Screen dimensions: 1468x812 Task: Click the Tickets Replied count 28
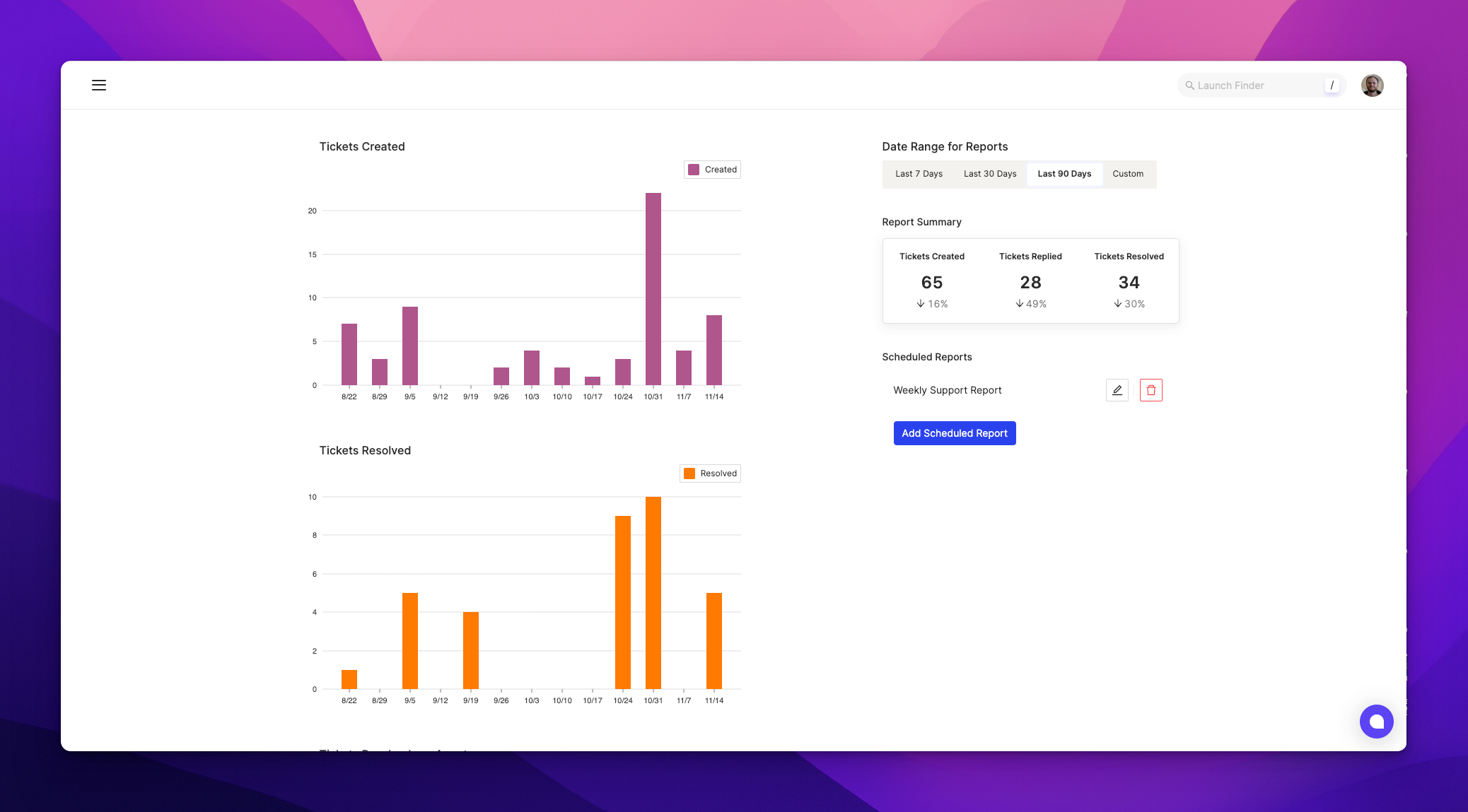(1030, 283)
